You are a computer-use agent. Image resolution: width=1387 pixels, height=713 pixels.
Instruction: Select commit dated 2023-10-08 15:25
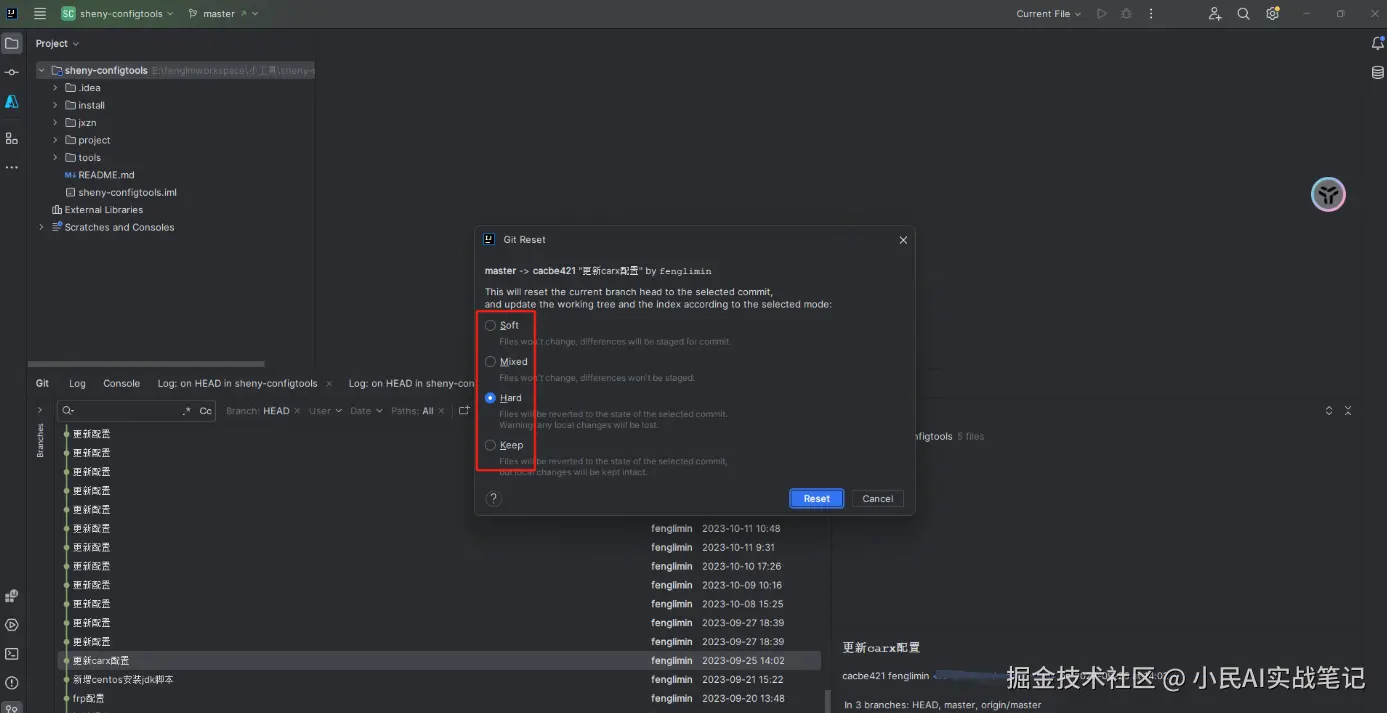(439, 604)
